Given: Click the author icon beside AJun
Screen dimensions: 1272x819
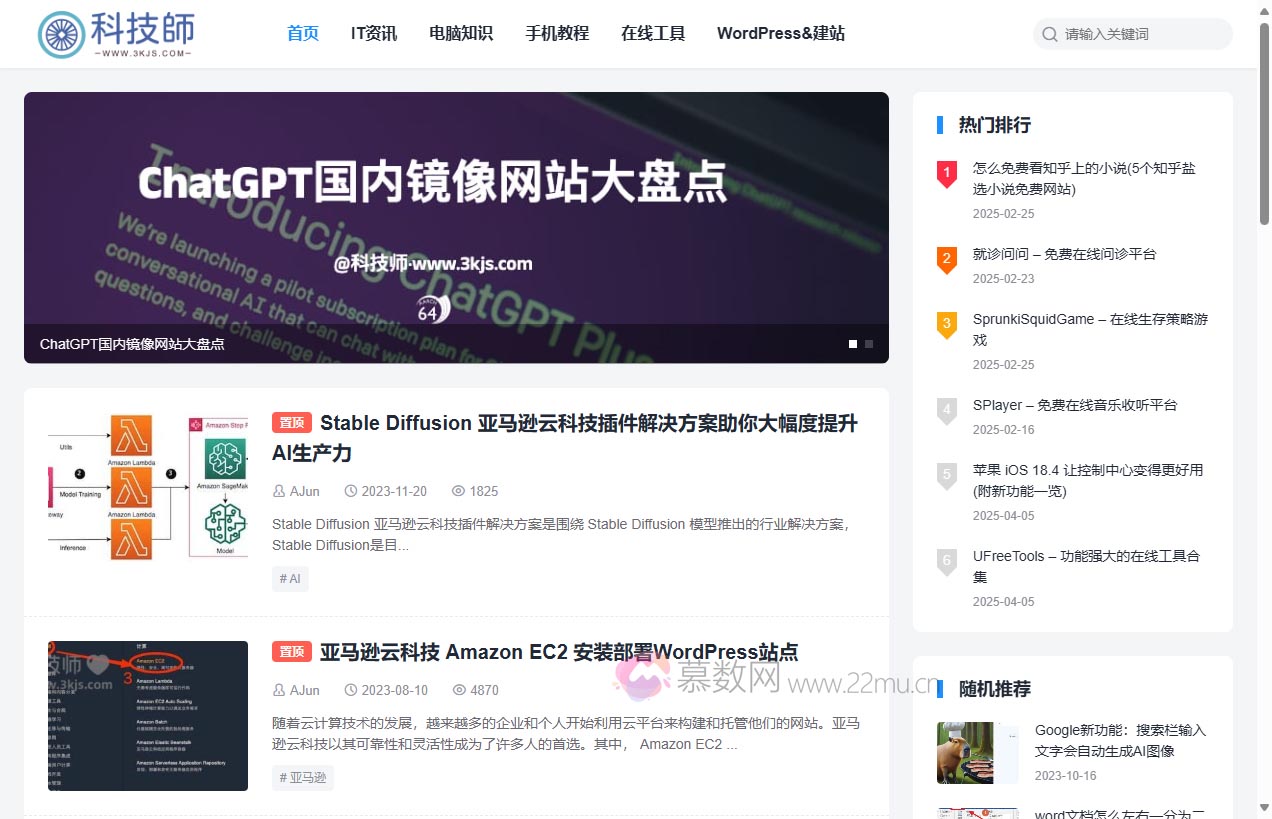Looking at the screenshot, I should click(x=278, y=491).
